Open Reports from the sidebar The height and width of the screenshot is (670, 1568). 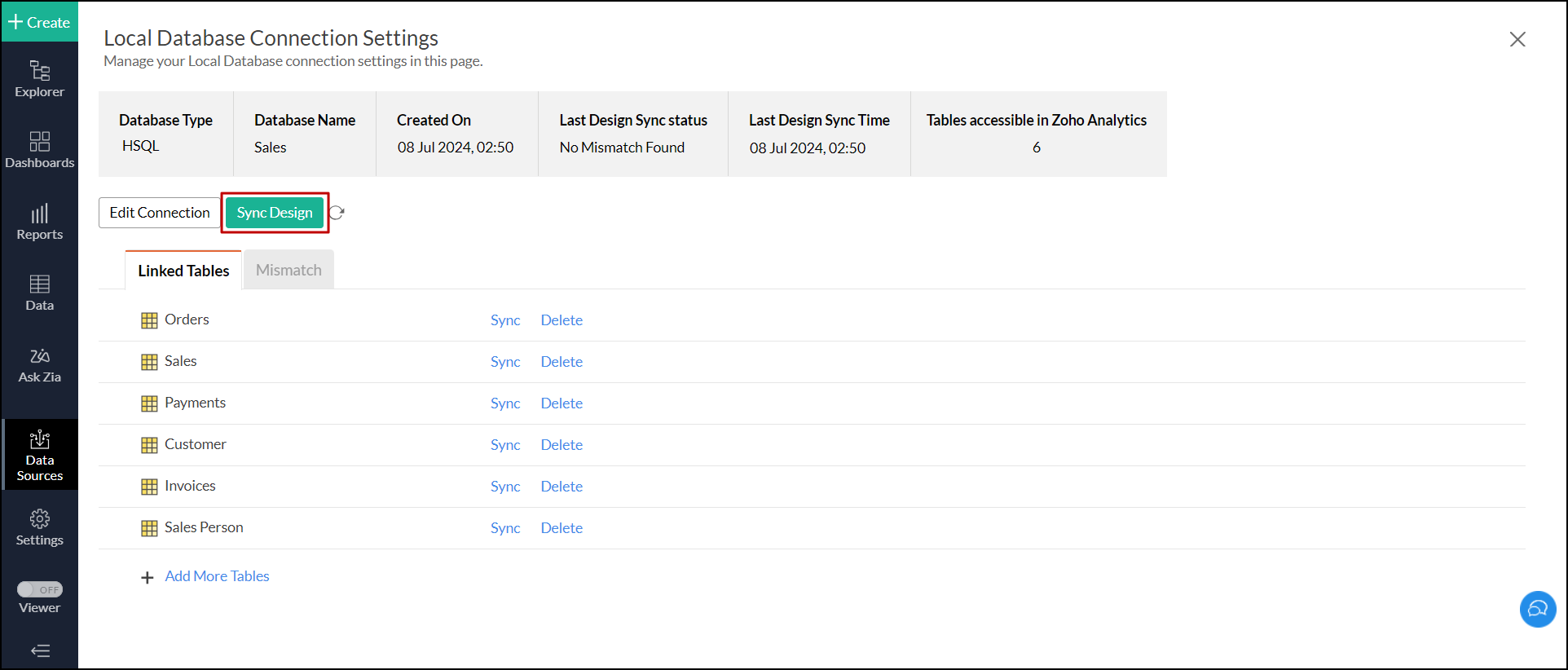[39, 222]
